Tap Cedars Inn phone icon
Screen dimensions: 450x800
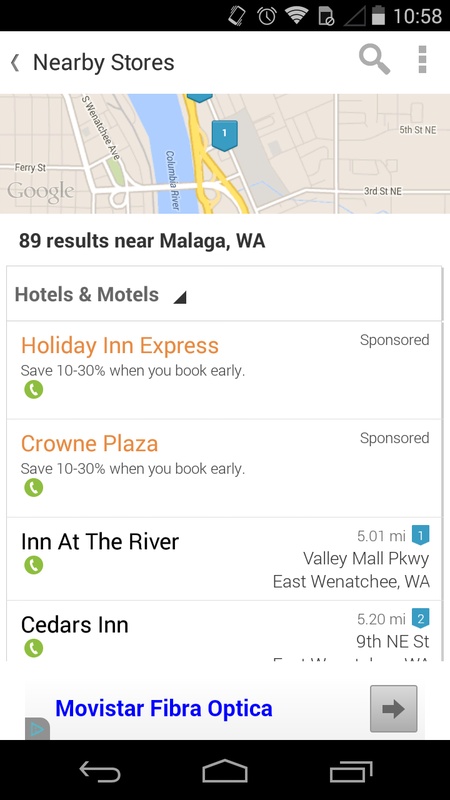pyautogui.click(x=34, y=648)
